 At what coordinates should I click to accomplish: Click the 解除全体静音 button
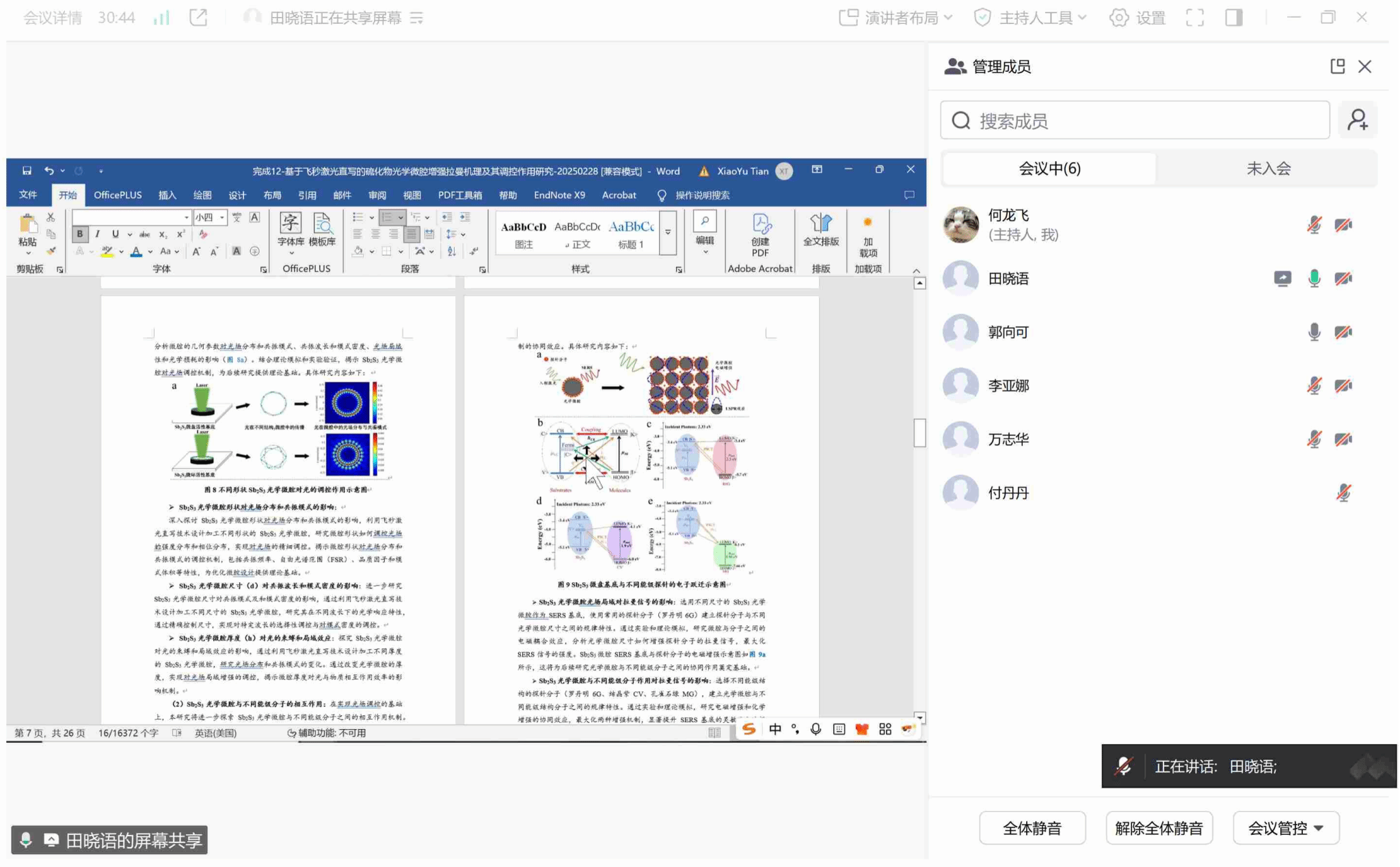click(x=1159, y=828)
